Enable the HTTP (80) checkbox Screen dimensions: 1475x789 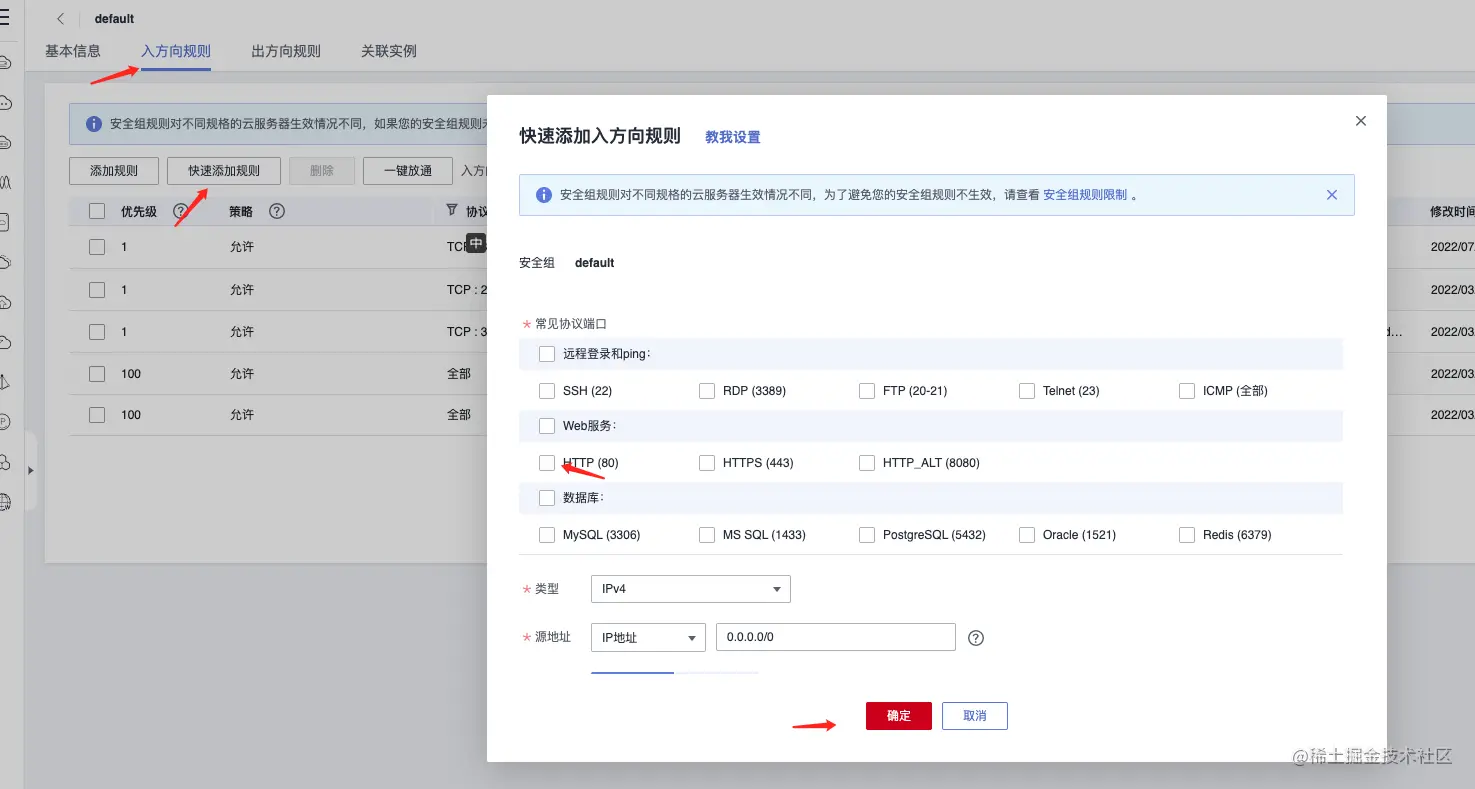[x=547, y=463]
